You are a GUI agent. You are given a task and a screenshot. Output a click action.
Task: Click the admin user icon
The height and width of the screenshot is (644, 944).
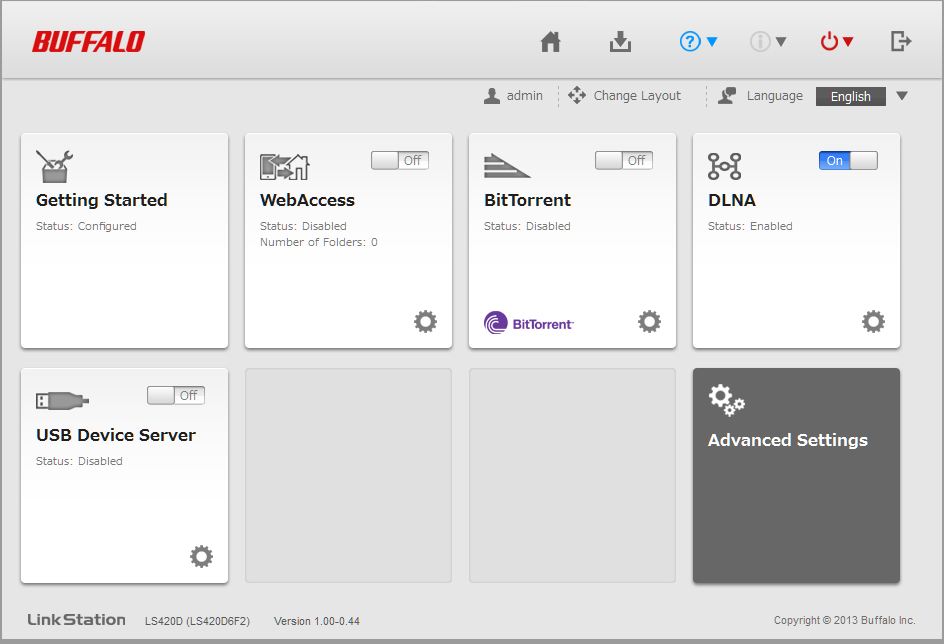click(x=492, y=96)
